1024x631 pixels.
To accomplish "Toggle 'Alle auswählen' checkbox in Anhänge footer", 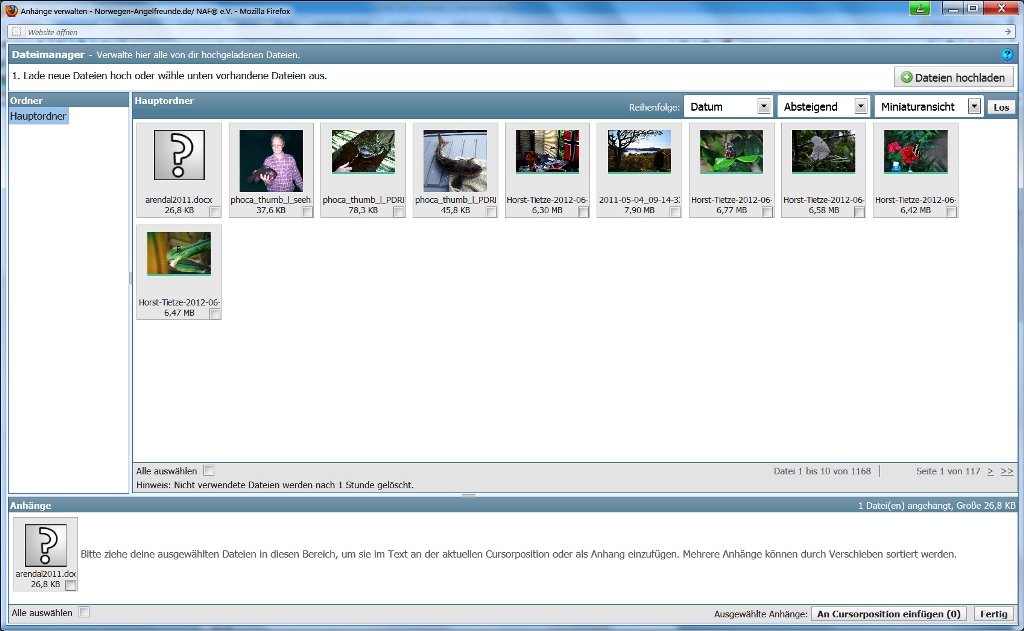I will click(84, 612).
